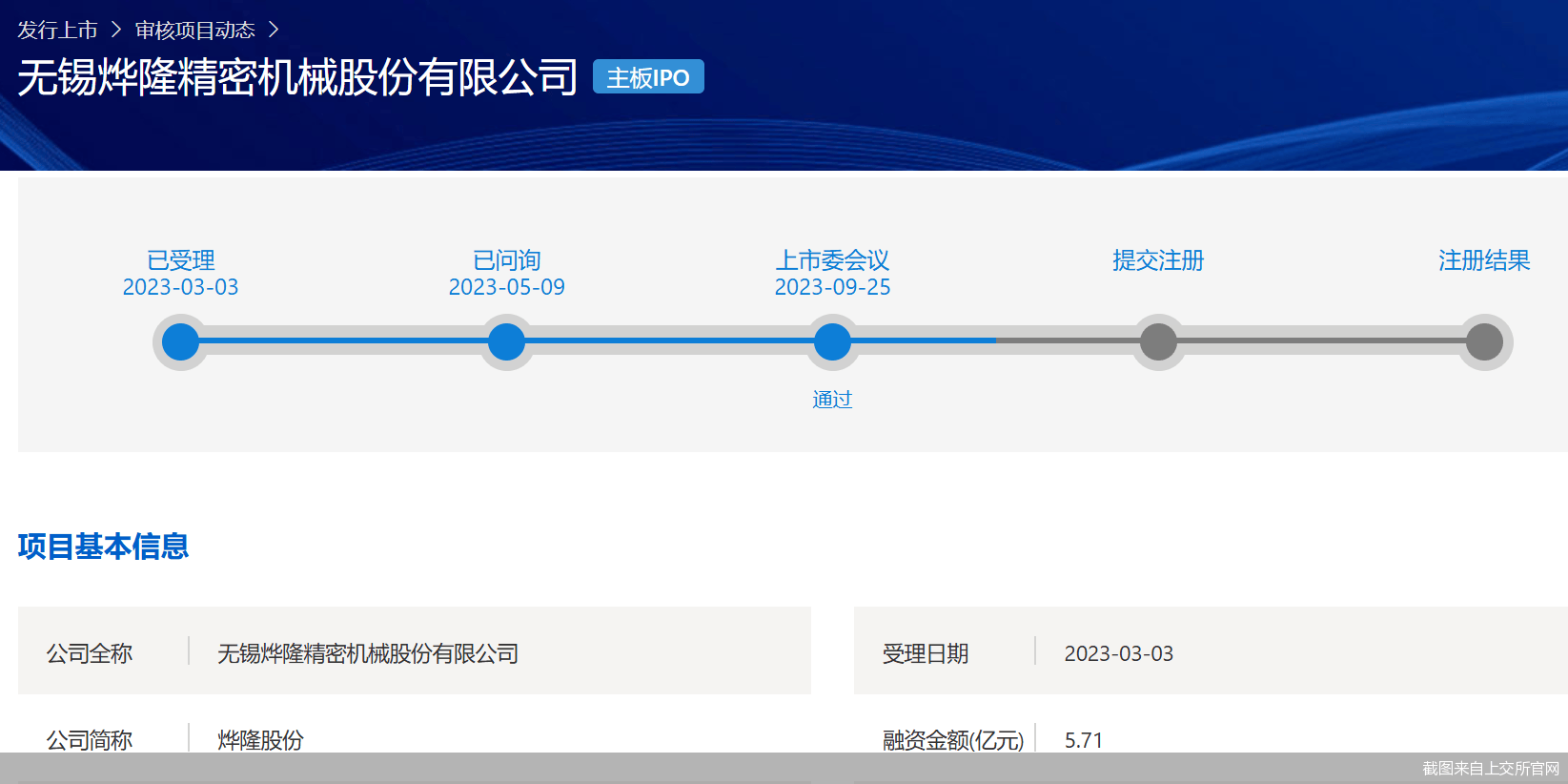This screenshot has height=784, width=1568.
Task: Select the 已受理 timeline circle
Action: click(x=180, y=342)
